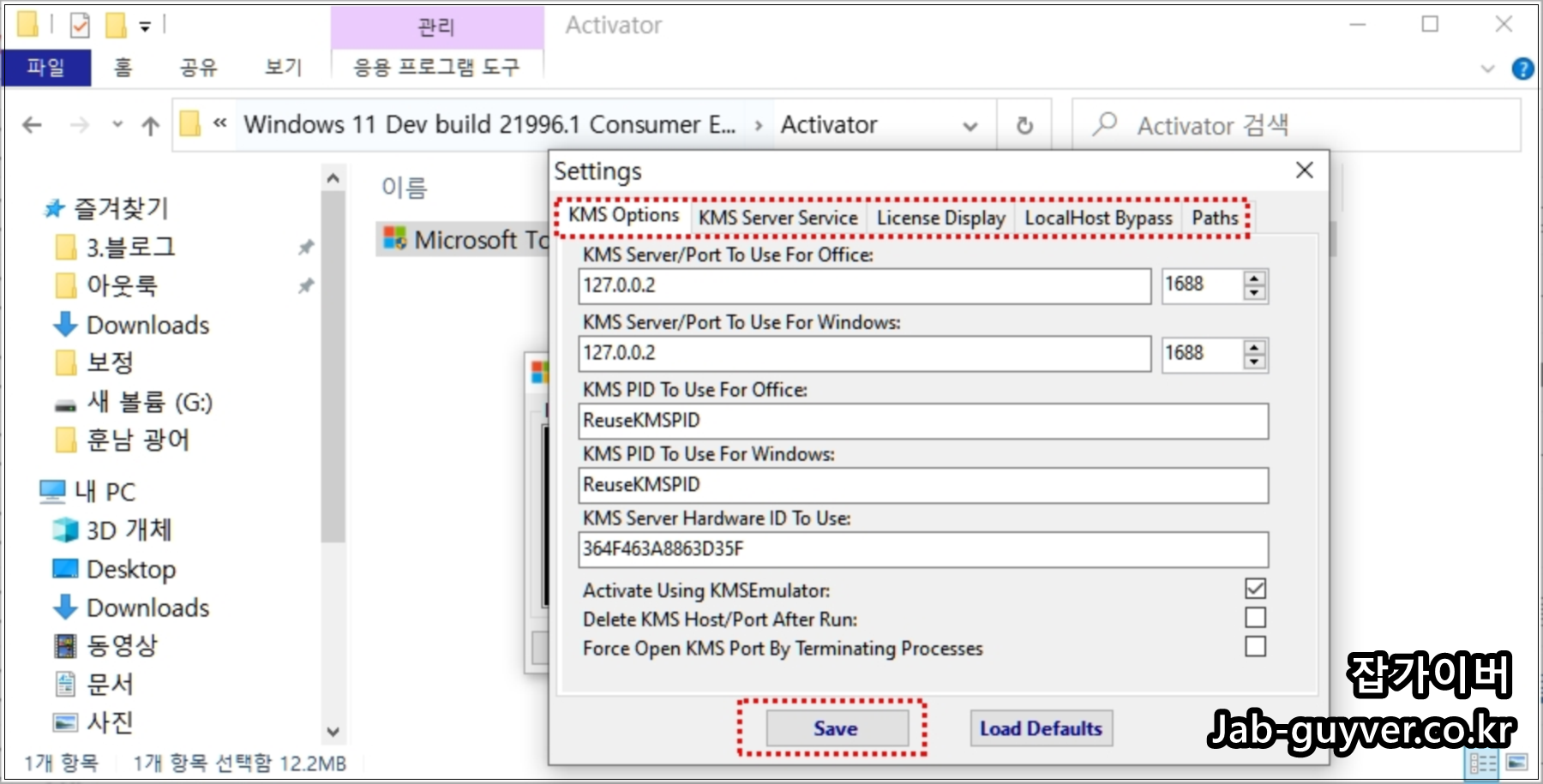Screen dimensions: 1543x784
Task: Open Downloads under 즐겨찾기
Action: tap(147, 325)
